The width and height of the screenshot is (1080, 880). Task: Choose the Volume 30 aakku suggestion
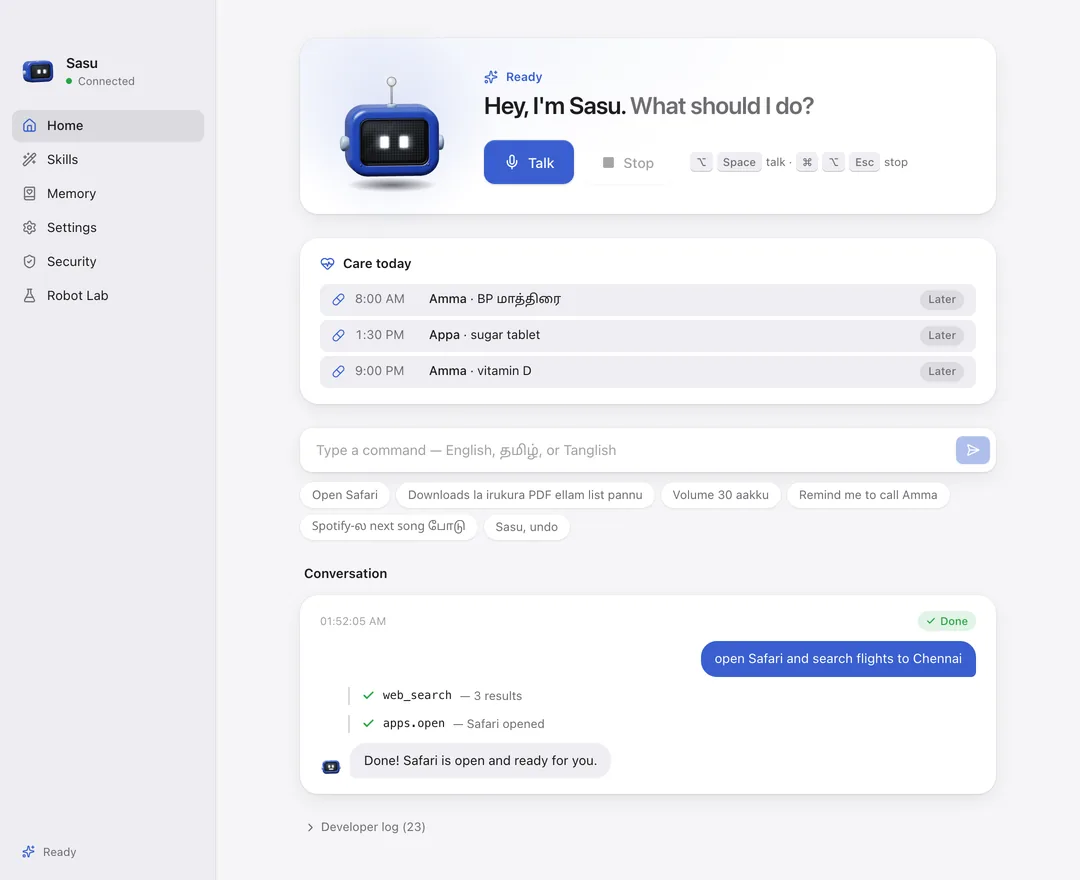pos(720,495)
